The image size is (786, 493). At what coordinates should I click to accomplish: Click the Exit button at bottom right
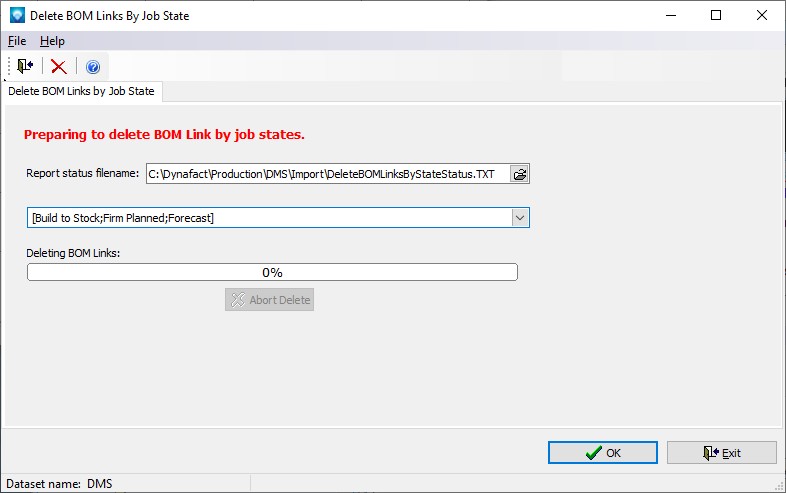(x=721, y=453)
